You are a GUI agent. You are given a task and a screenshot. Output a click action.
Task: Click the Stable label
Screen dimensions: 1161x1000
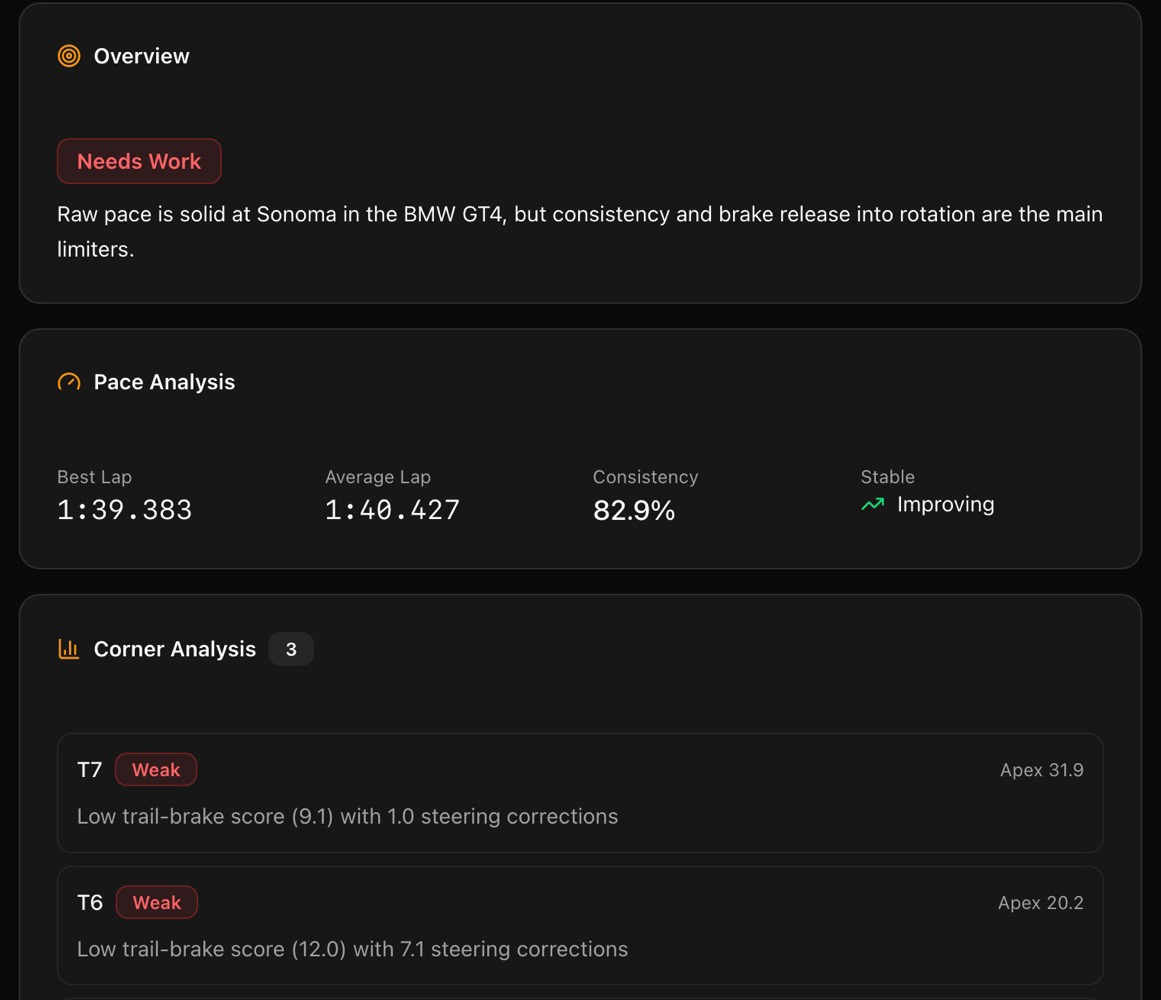[888, 477]
